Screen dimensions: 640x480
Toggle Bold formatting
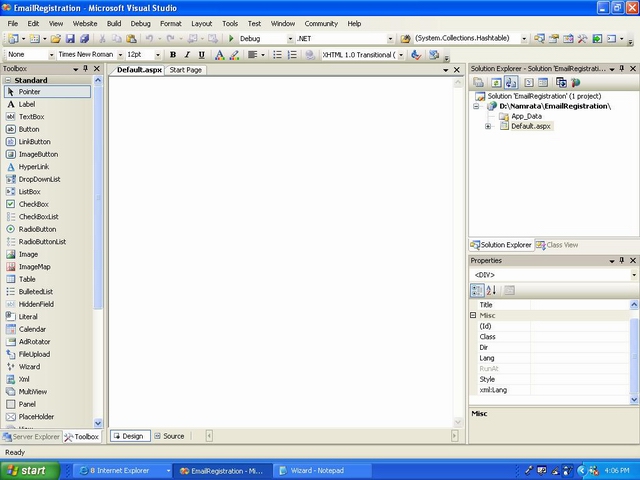[x=173, y=55]
